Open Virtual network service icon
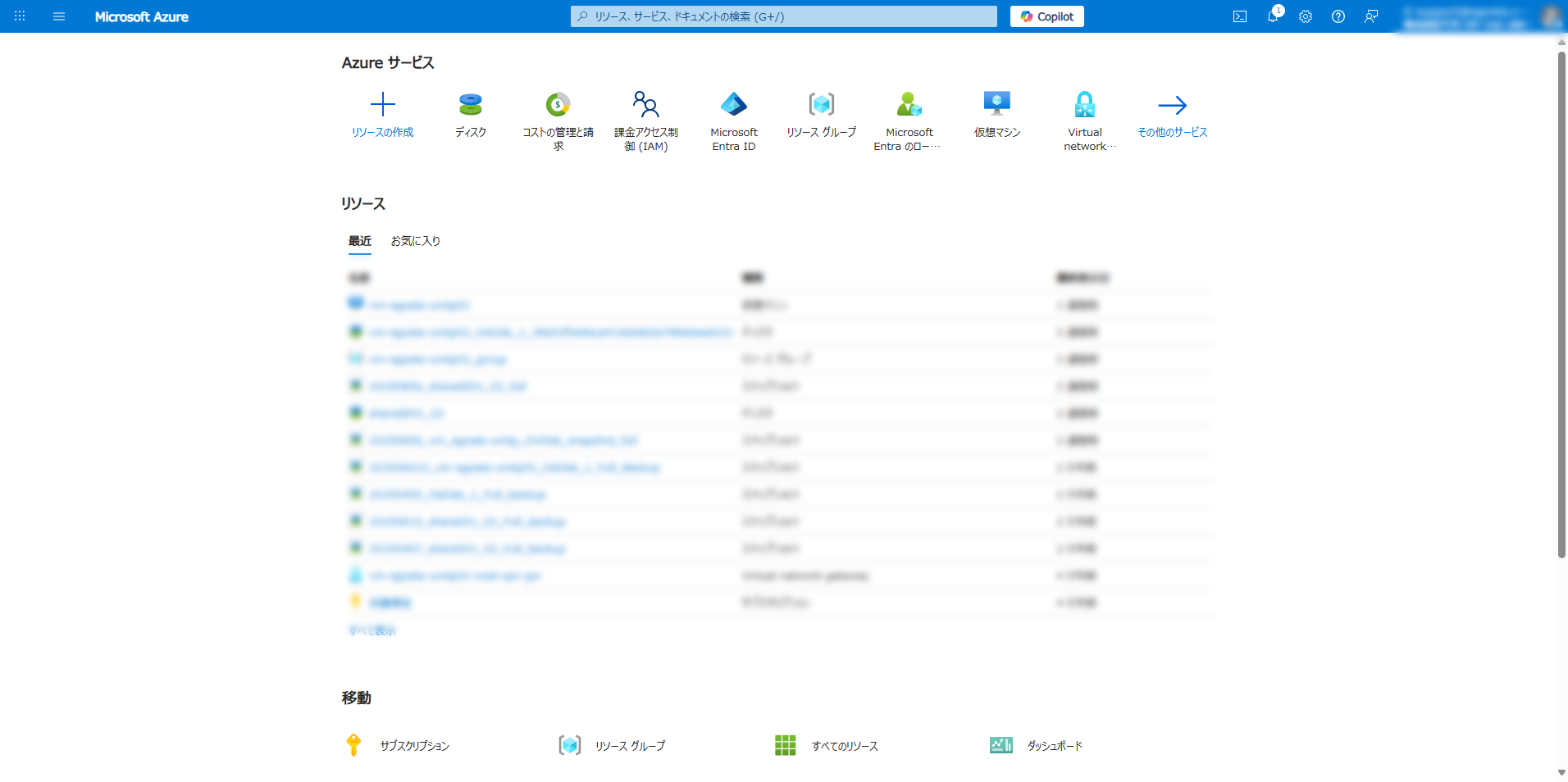The image size is (1568, 782). coord(1084,105)
